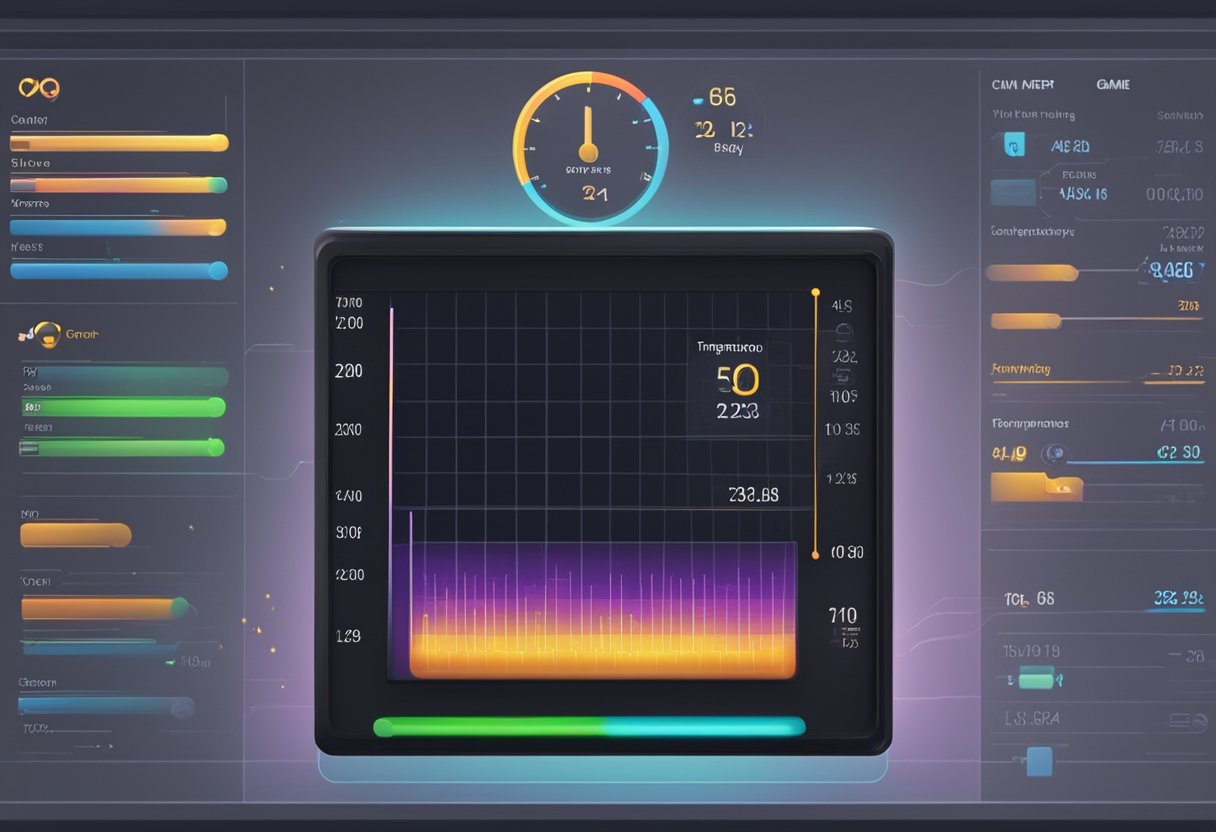Click the orange icon beside the Gmoir label
The image size is (1216, 832).
44,334
